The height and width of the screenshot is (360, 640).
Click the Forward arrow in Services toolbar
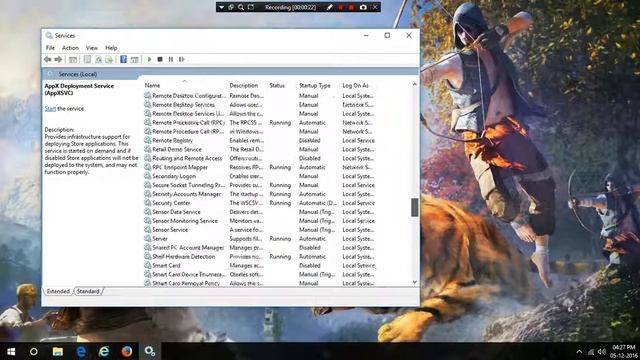tap(58, 60)
